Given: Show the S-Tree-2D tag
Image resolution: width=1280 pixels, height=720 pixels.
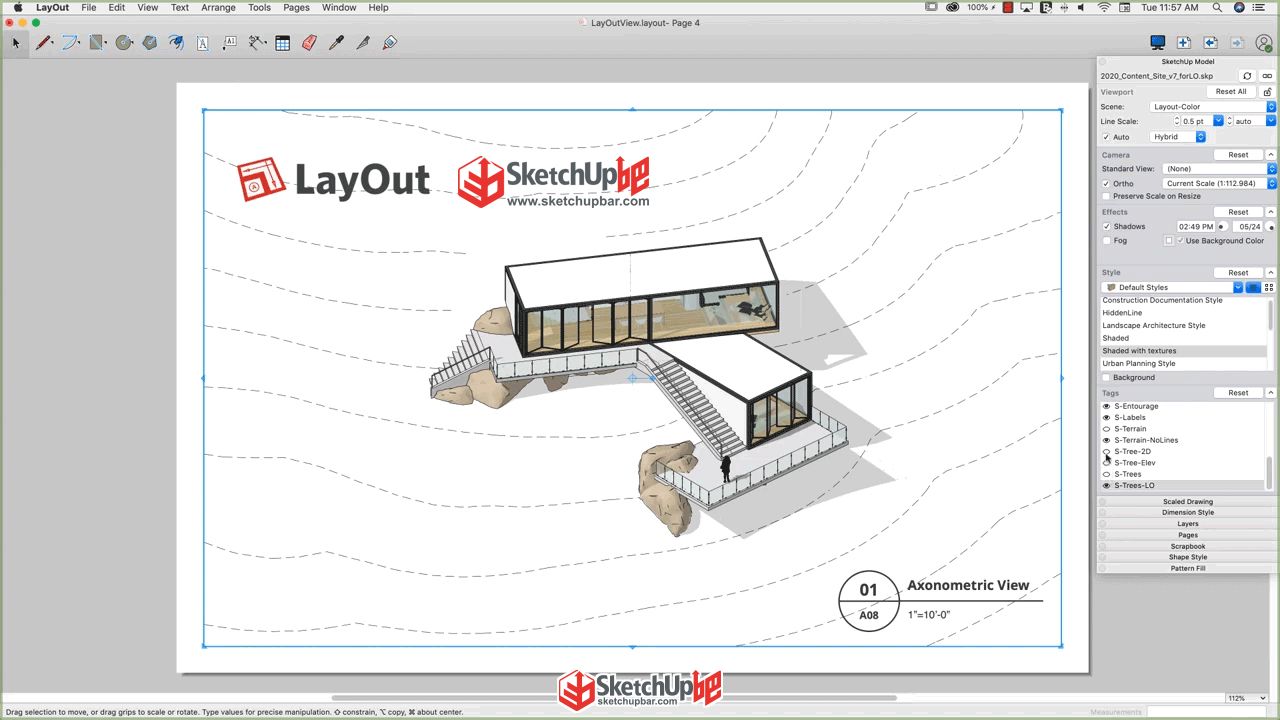Looking at the screenshot, I should tap(1106, 452).
